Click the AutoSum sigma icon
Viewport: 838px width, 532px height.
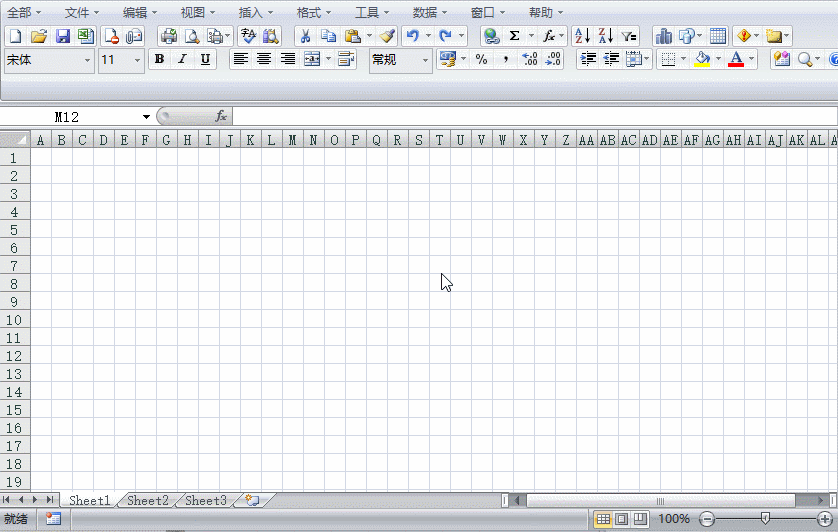pos(514,36)
